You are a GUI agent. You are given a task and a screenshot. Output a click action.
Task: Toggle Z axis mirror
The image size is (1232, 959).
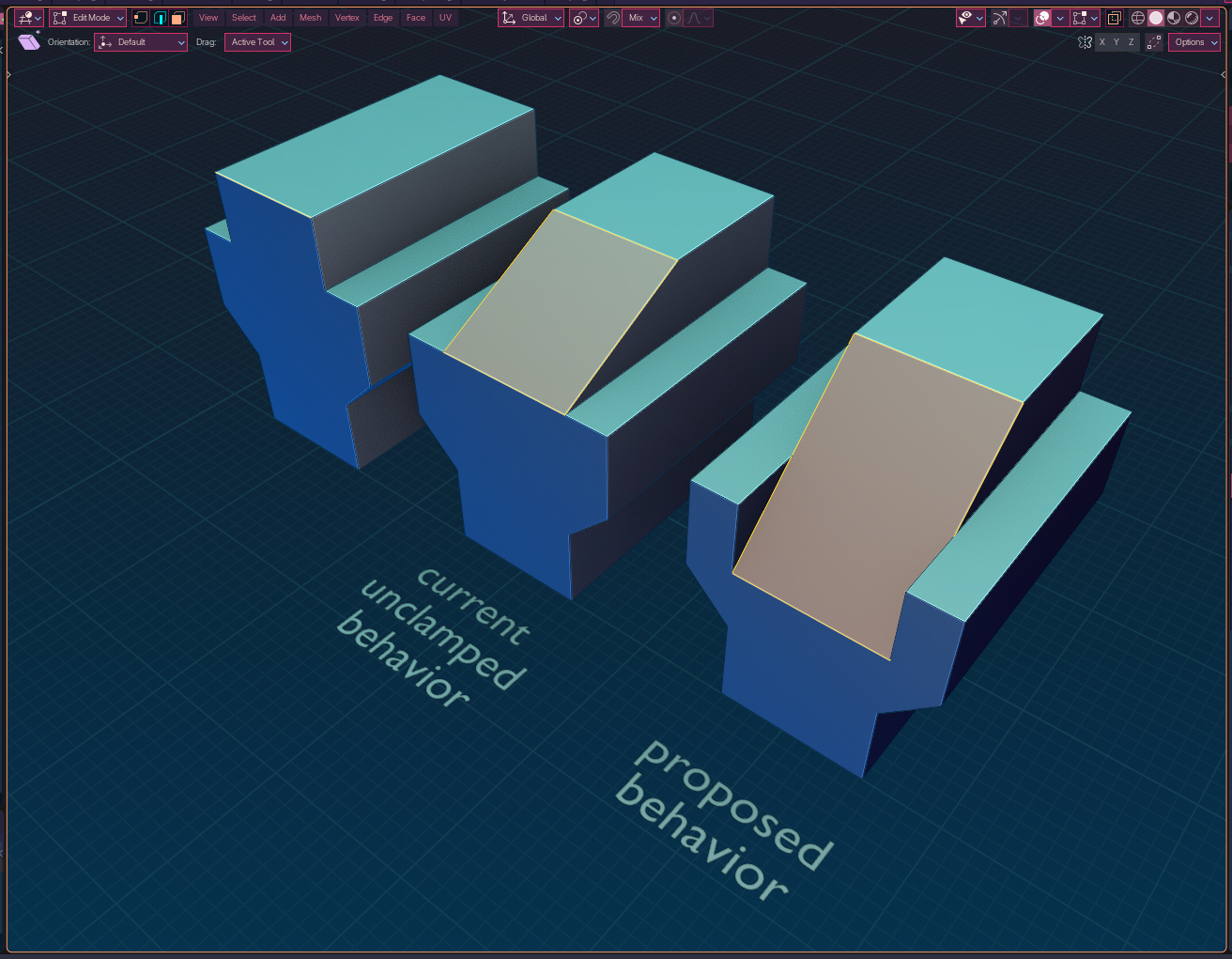(x=1132, y=42)
